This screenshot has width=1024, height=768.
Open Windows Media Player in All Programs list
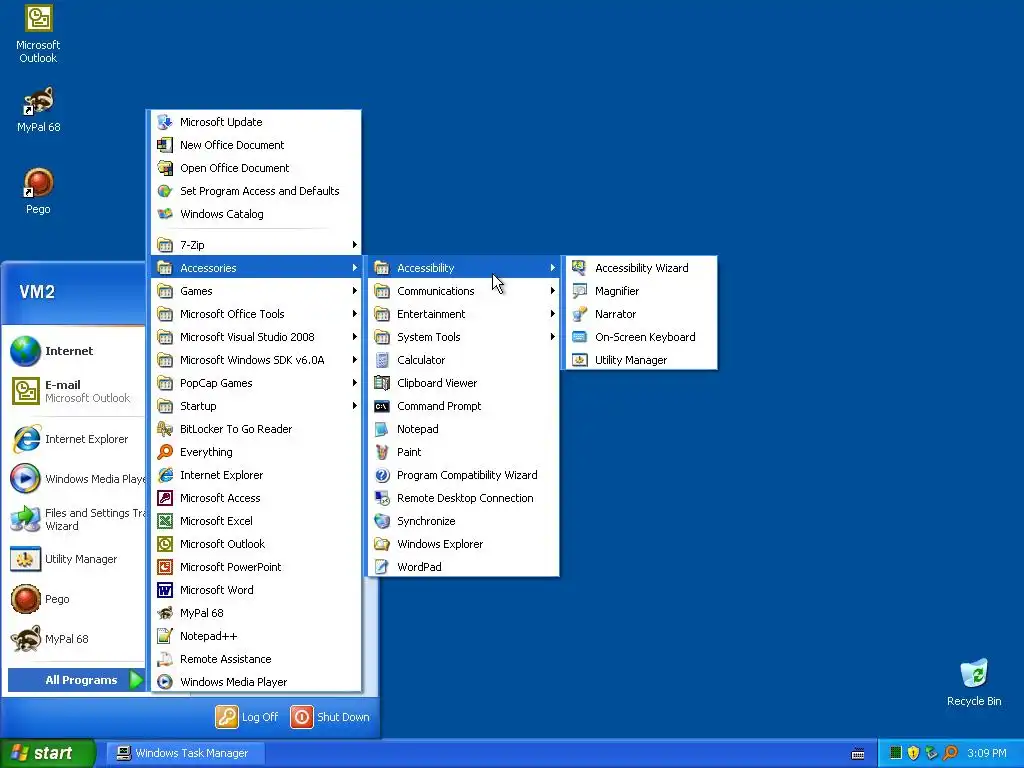point(256,682)
